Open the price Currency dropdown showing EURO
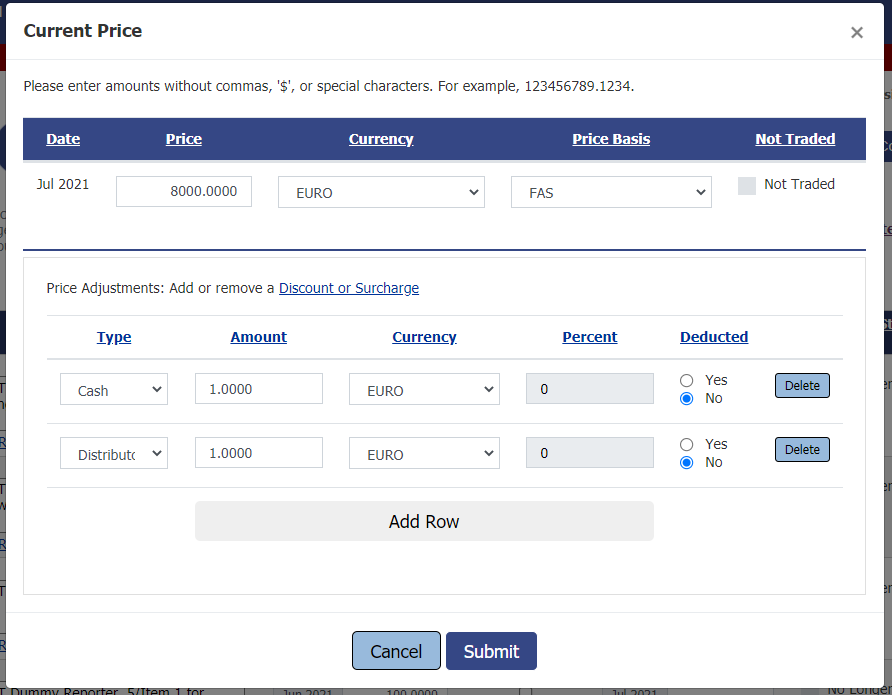This screenshot has width=892, height=695. point(381,192)
